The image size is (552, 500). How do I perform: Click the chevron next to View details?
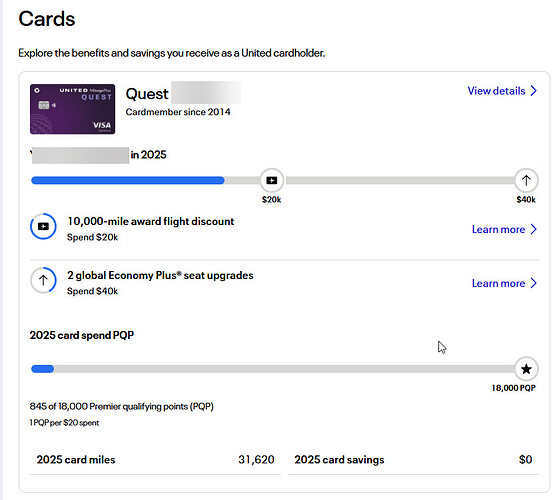(x=534, y=91)
